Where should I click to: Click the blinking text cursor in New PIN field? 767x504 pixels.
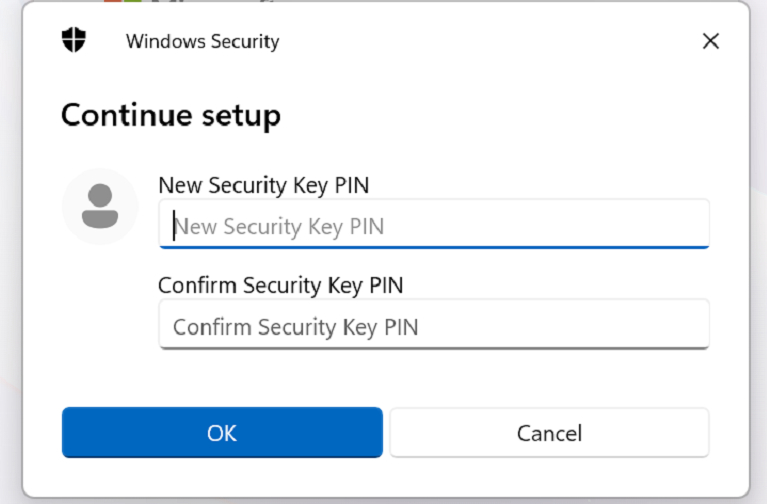tap(174, 226)
